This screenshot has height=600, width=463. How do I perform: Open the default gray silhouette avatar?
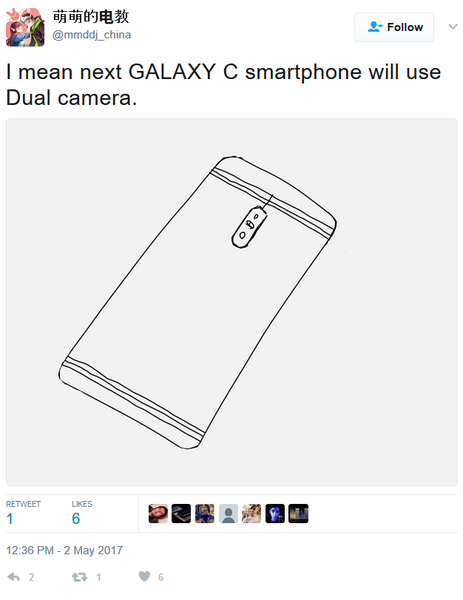tap(228, 514)
